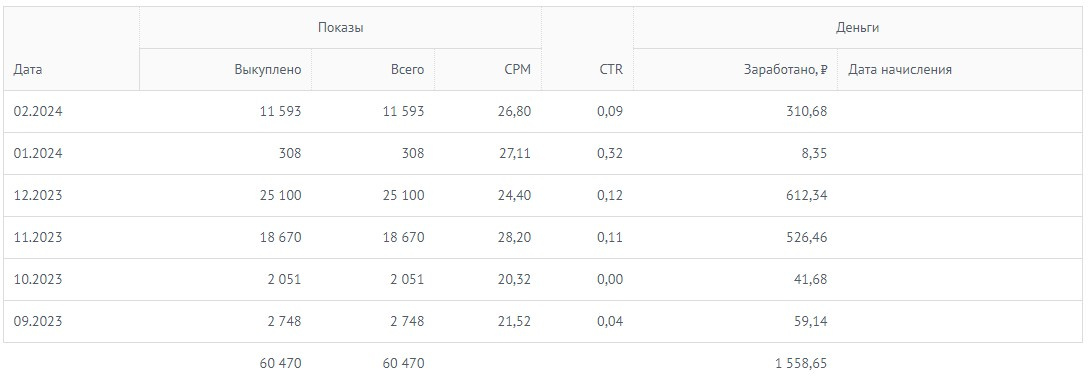Screen dimensions: 1088x387
Task: Click the total earnings 1 558,65
Action: [x=801, y=363]
